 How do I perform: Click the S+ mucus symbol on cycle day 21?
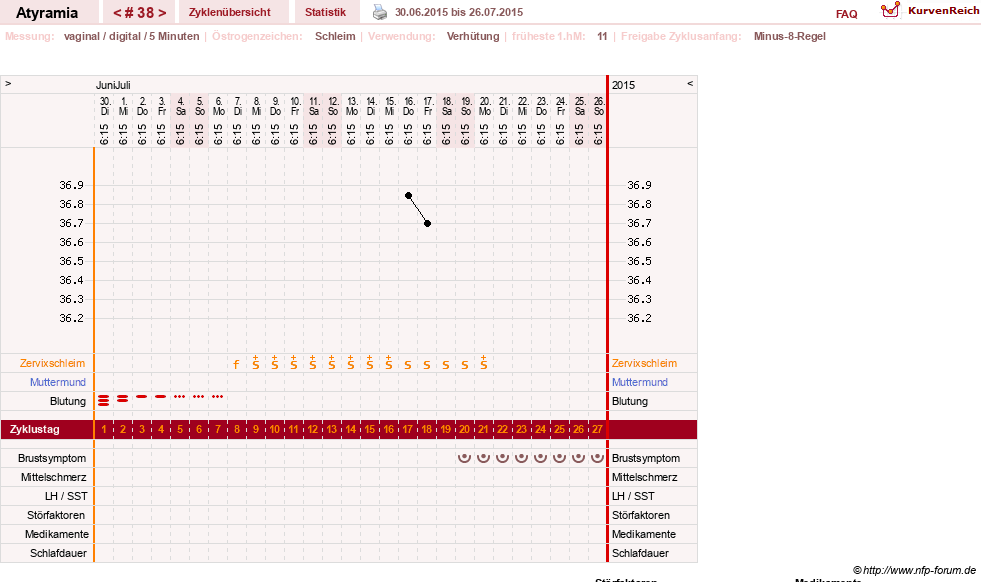click(x=484, y=362)
